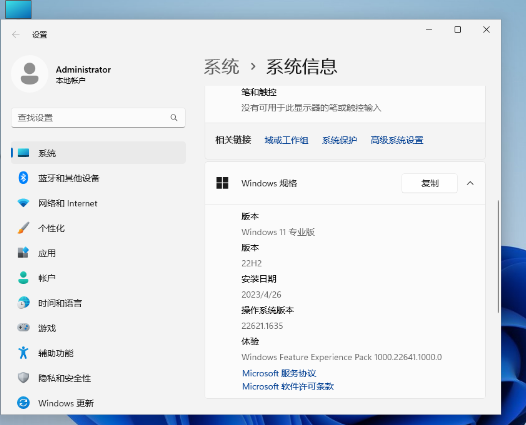Click the vertical scrollbar of the content pane
The height and width of the screenshot is (425, 526).
[x=498, y=256]
